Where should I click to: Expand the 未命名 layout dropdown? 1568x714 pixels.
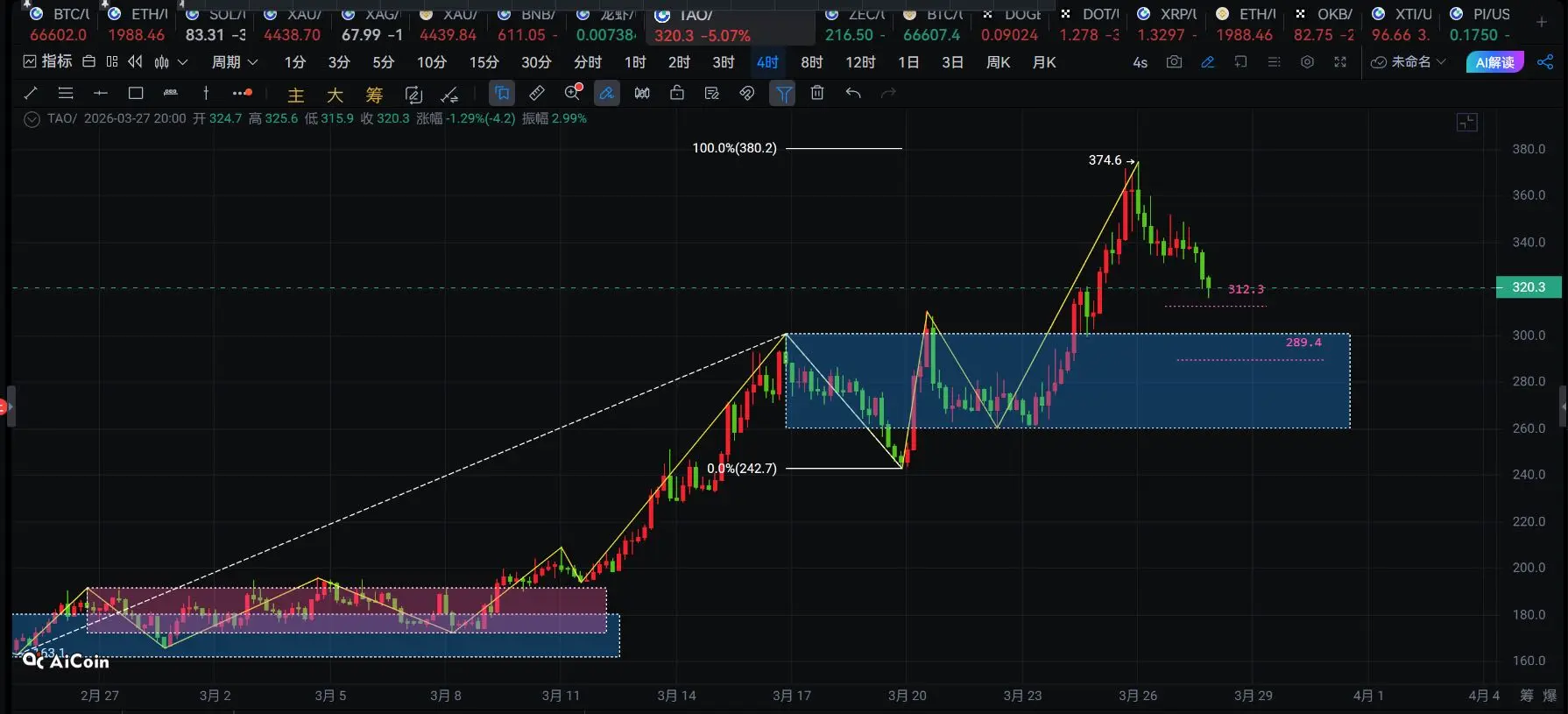[x=1408, y=62]
